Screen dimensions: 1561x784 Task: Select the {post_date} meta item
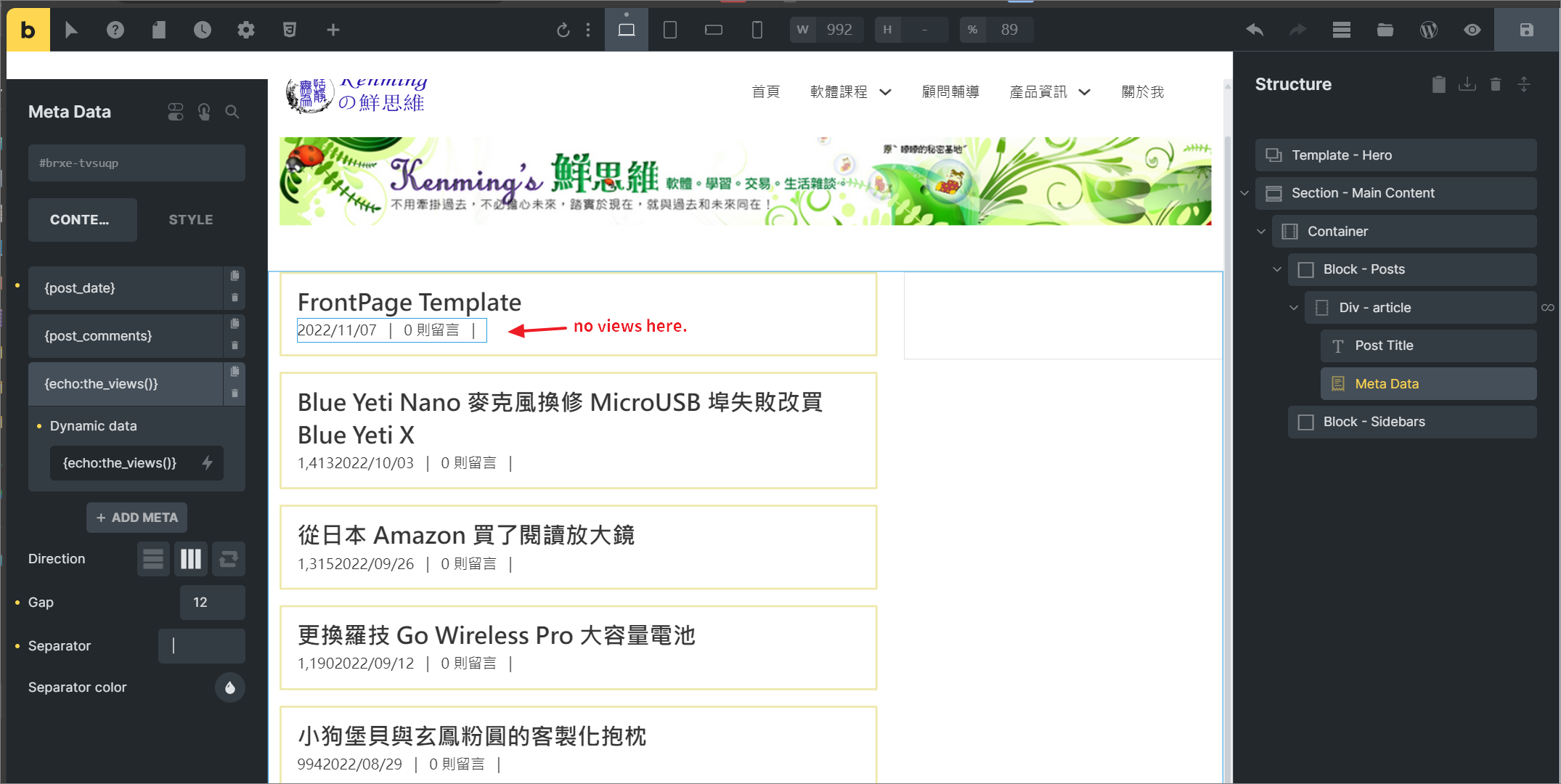pos(126,288)
